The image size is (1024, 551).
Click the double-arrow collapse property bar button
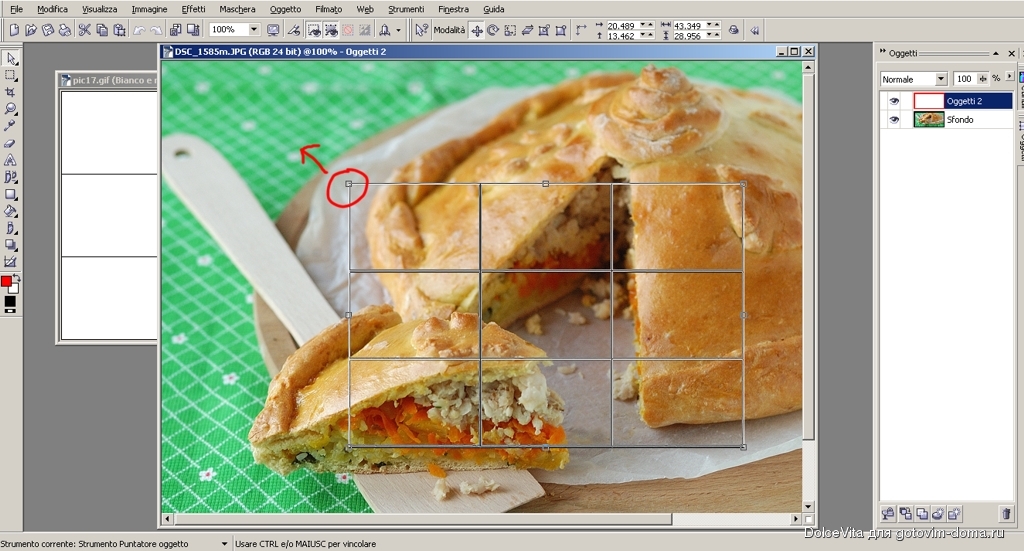click(754, 30)
